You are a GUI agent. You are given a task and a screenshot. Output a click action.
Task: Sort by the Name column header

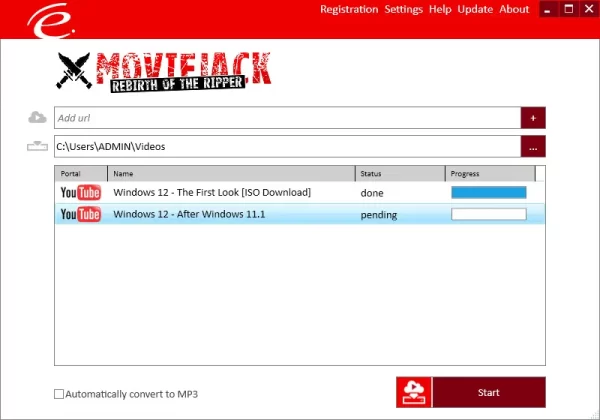pyautogui.click(x=232, y=174)
